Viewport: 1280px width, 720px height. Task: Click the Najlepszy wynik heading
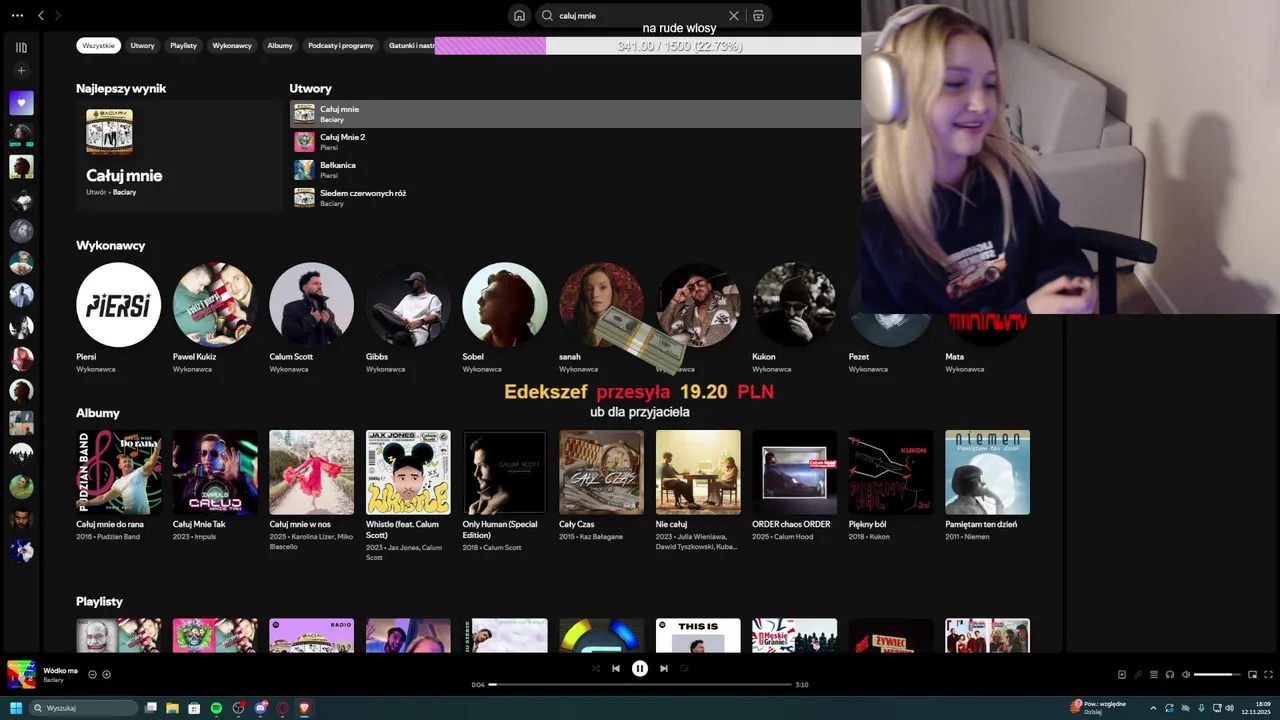(x=121, y=88)
